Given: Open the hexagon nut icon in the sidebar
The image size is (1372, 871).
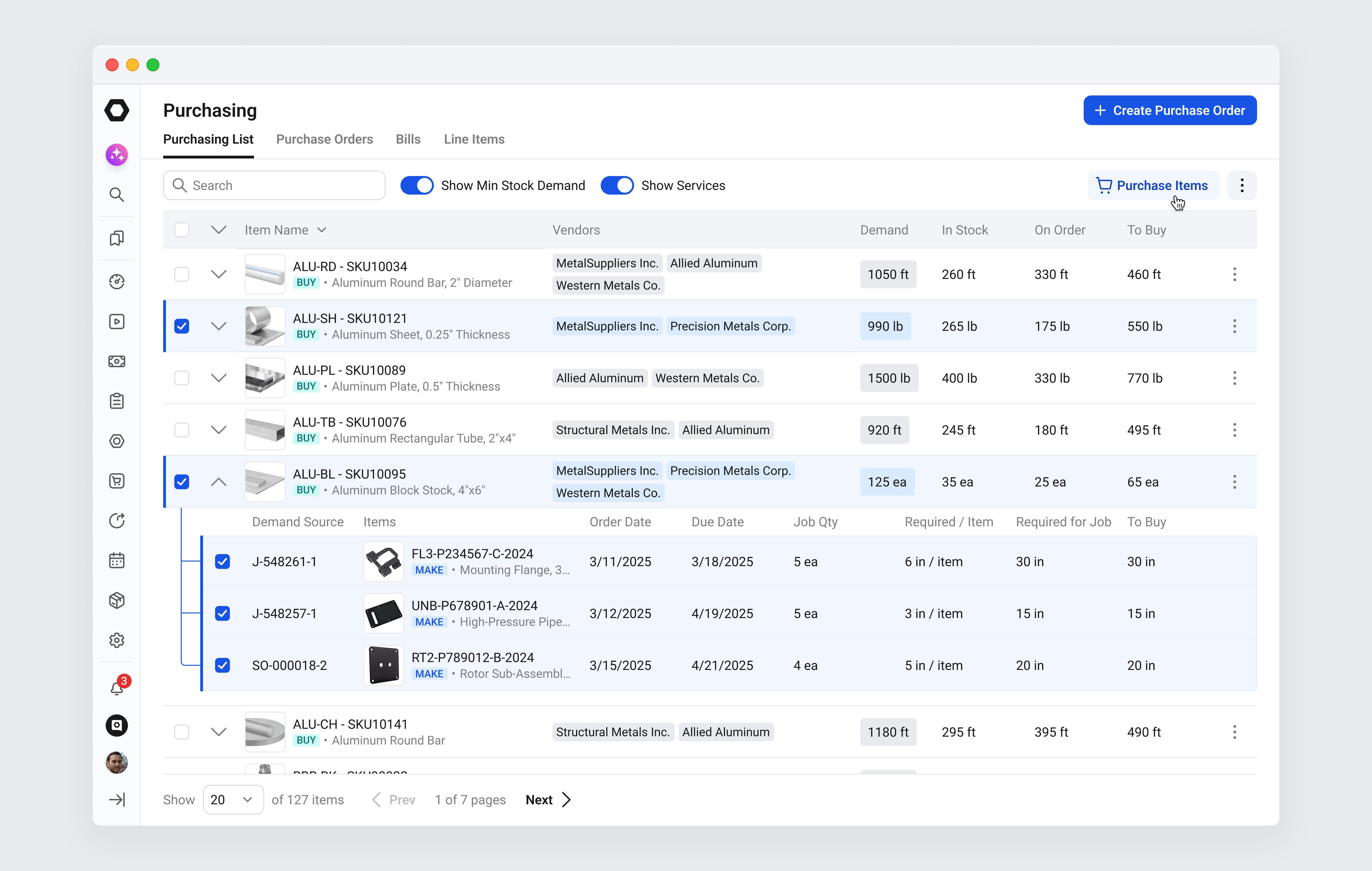Looking at the screenshot, I should 117,441.
